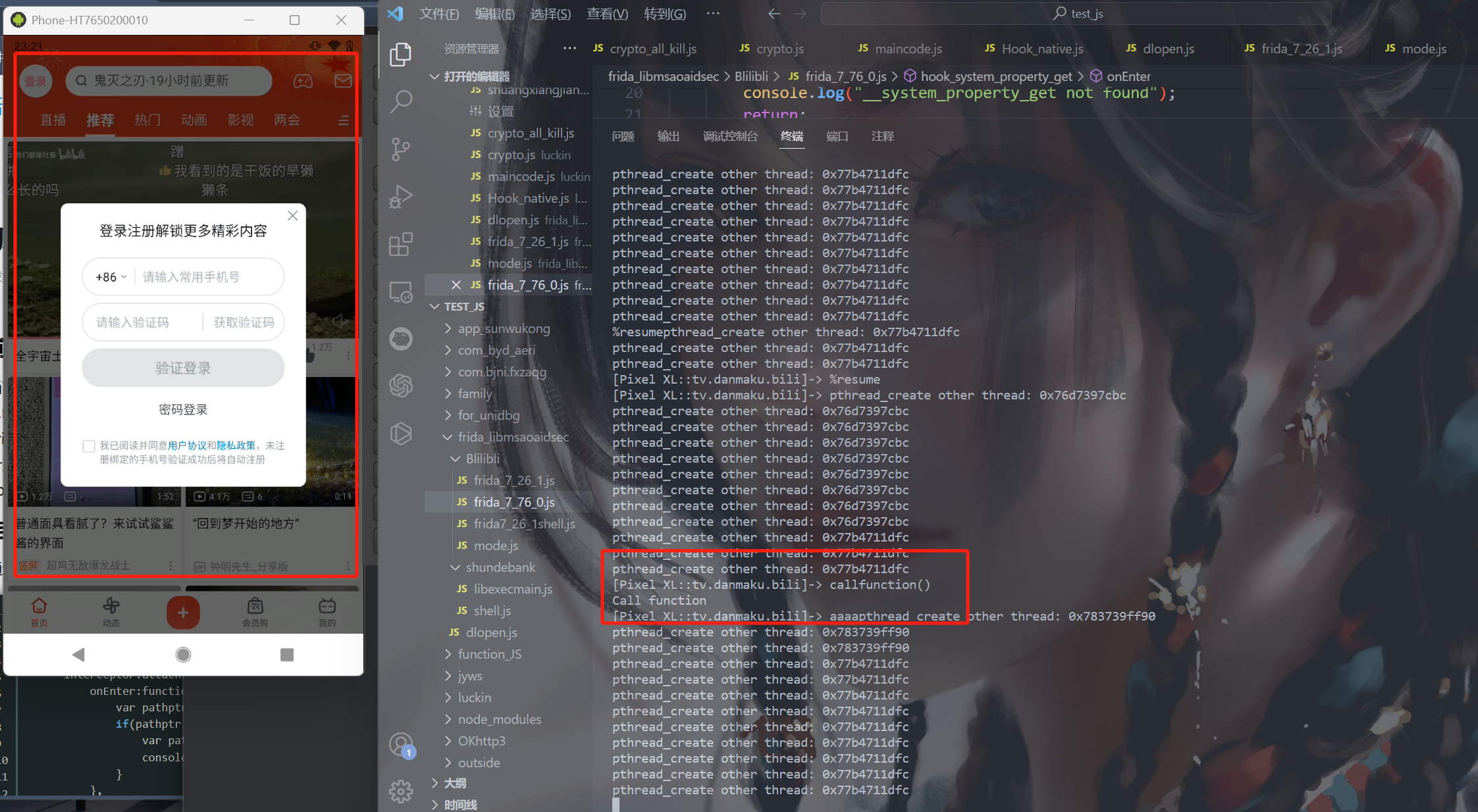Open the Explorer view in activity bar

[x=400, y=55]
